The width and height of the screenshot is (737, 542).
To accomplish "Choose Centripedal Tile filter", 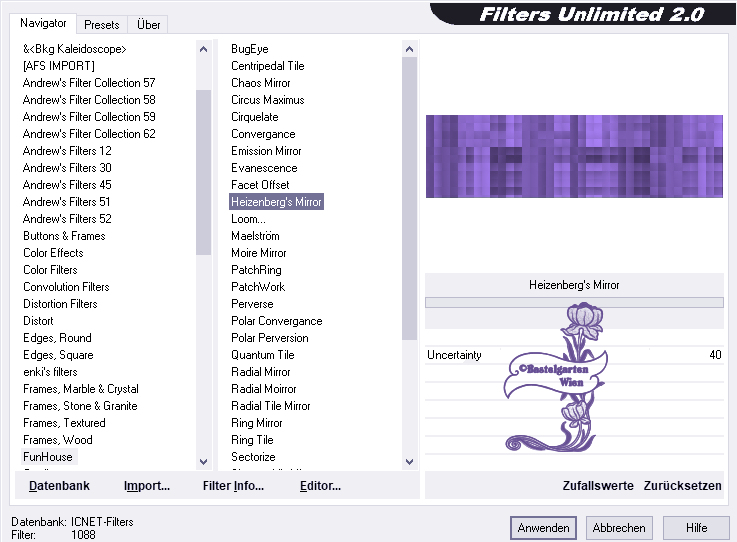I will tap(267, 66).
